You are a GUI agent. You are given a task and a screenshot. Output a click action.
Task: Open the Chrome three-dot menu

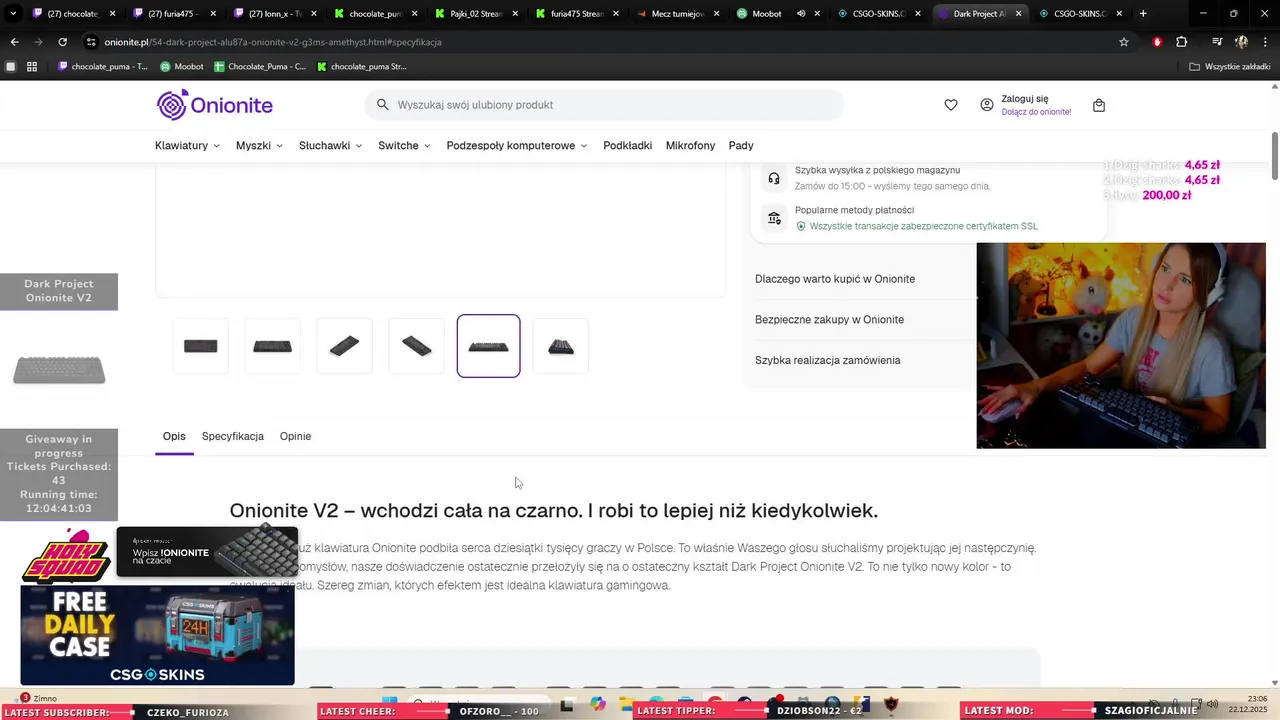click(x=1263, y=42)
